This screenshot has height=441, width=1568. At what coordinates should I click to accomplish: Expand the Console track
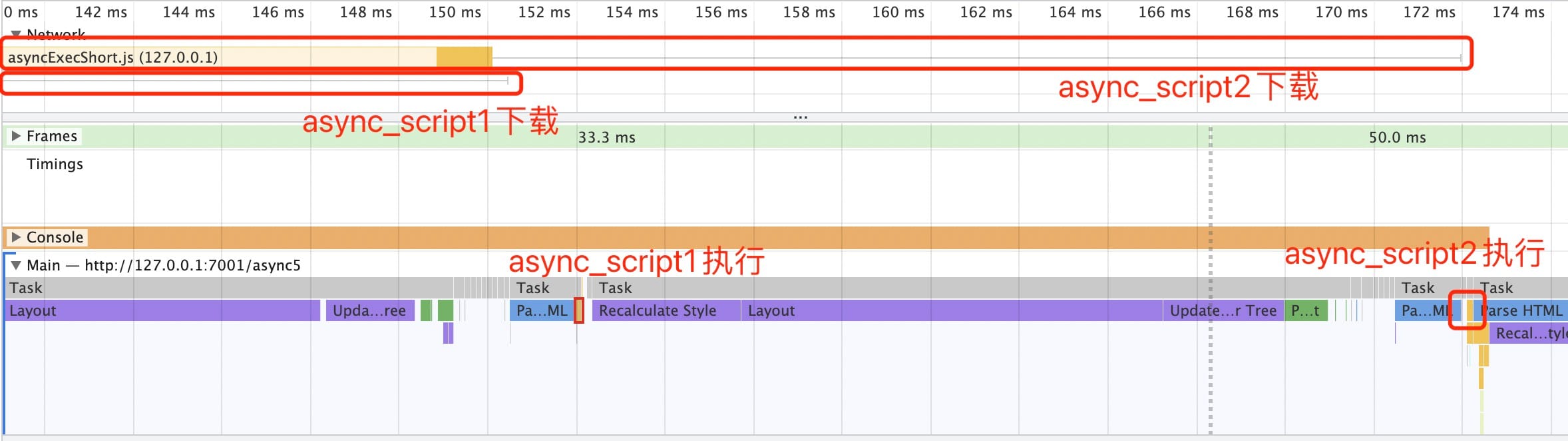coord(16,237)
